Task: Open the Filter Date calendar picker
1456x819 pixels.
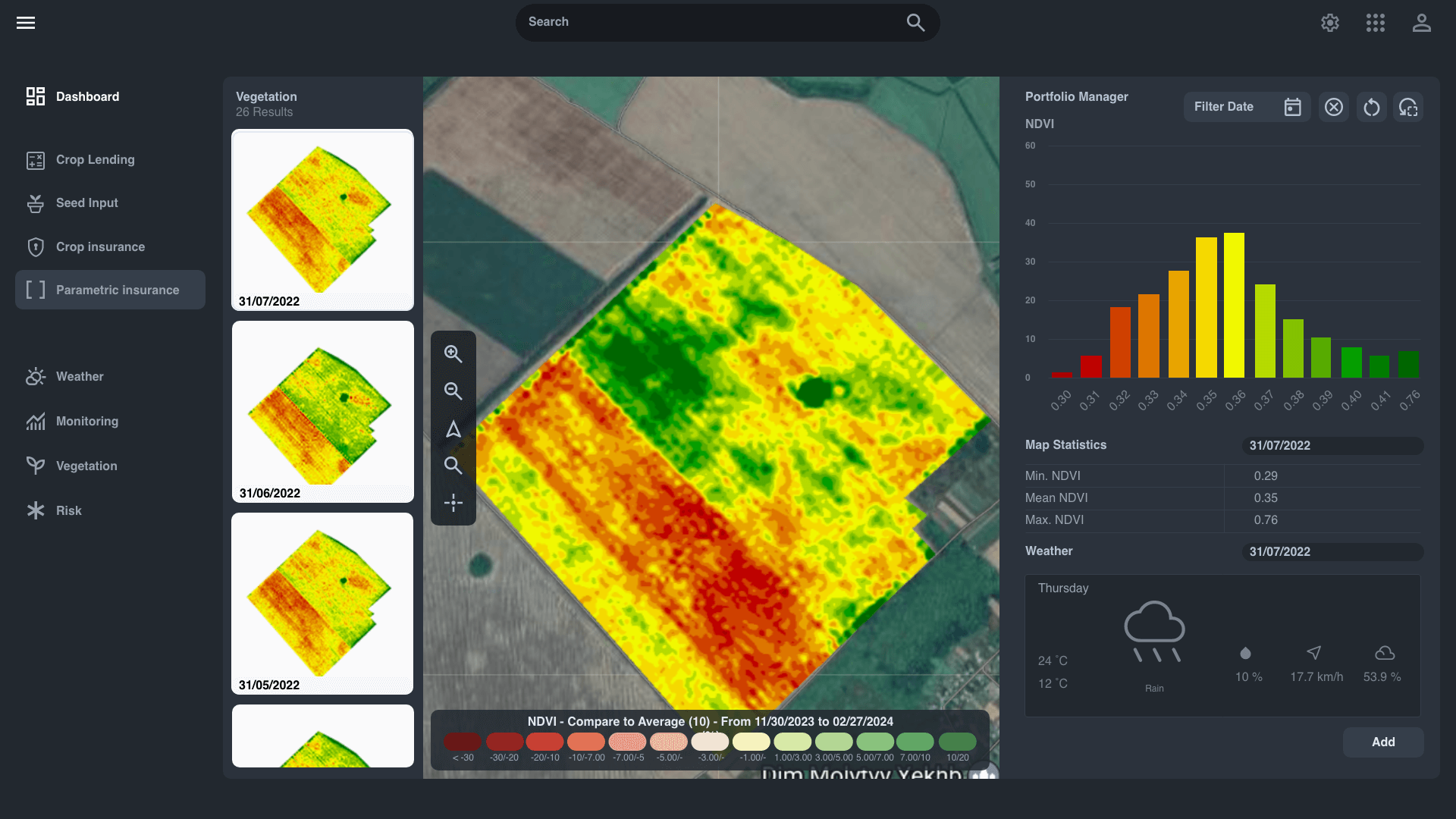Action: point(1293,106)
